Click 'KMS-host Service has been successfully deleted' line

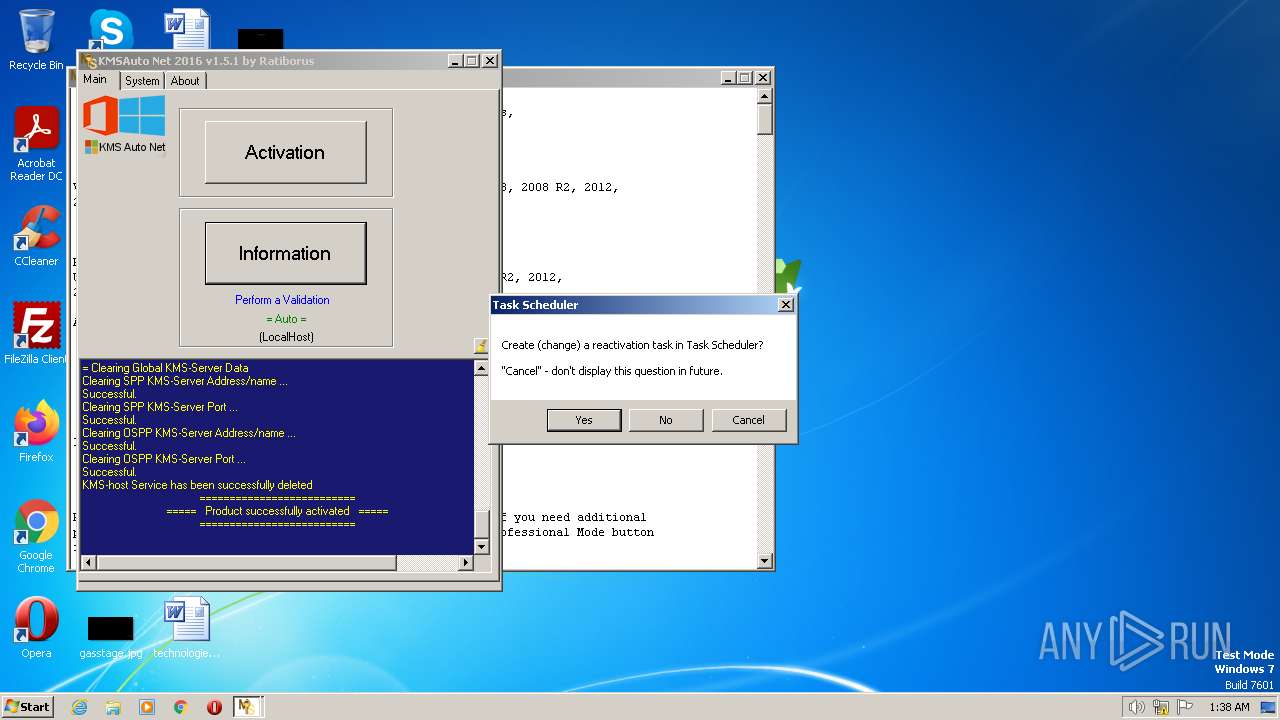coord(197,485)
